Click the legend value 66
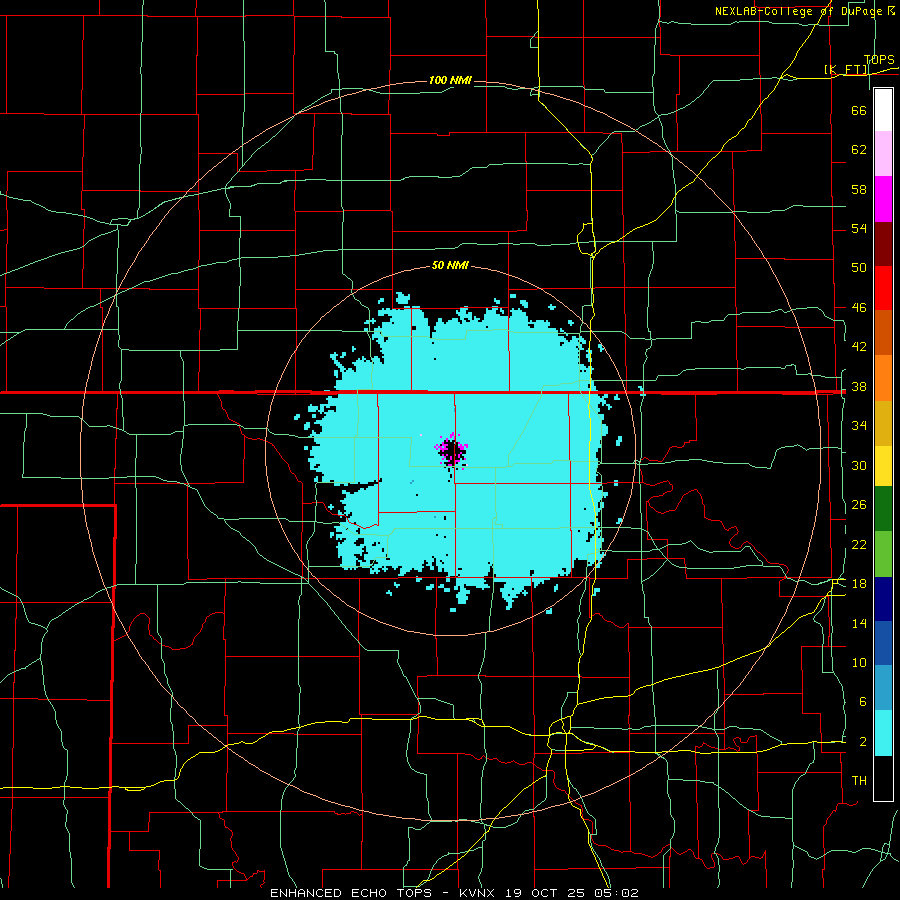Screen dimensions: 900x900 click(x=859, y=110)
